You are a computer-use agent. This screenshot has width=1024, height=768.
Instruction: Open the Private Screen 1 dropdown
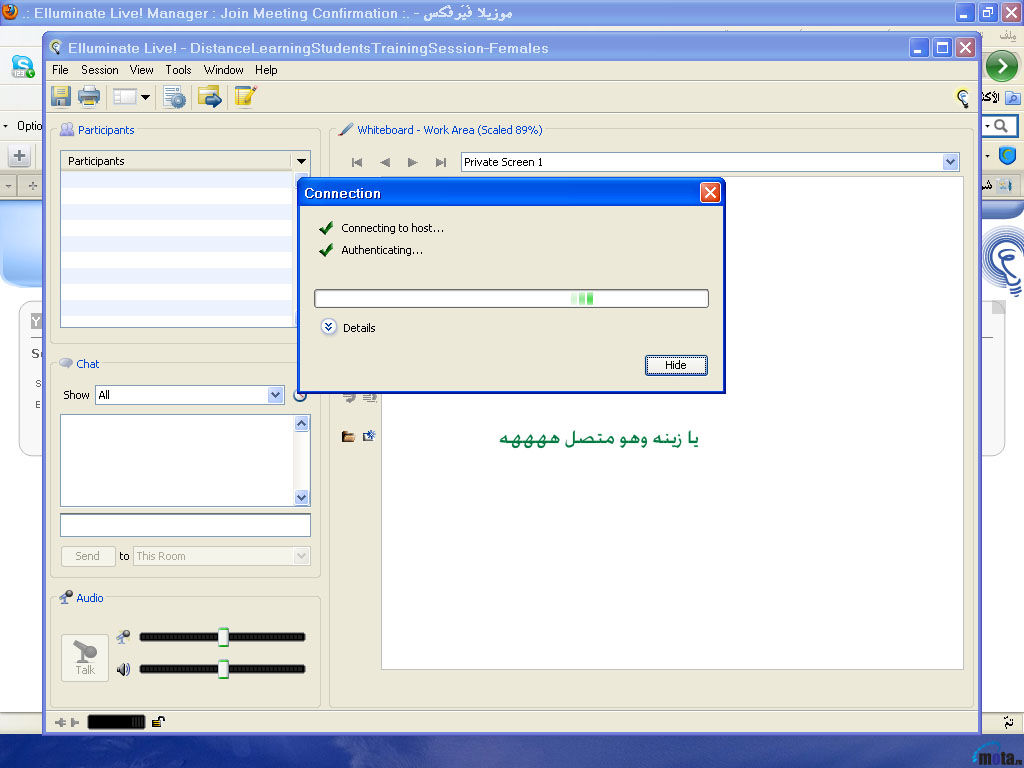pos(950,162)
